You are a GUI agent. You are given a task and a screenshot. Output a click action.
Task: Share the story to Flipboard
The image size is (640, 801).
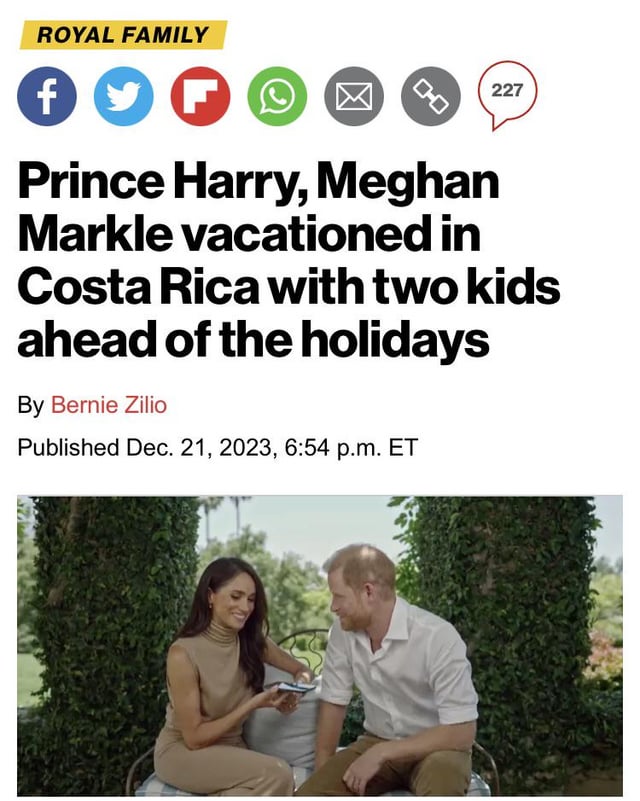(200, 97)
